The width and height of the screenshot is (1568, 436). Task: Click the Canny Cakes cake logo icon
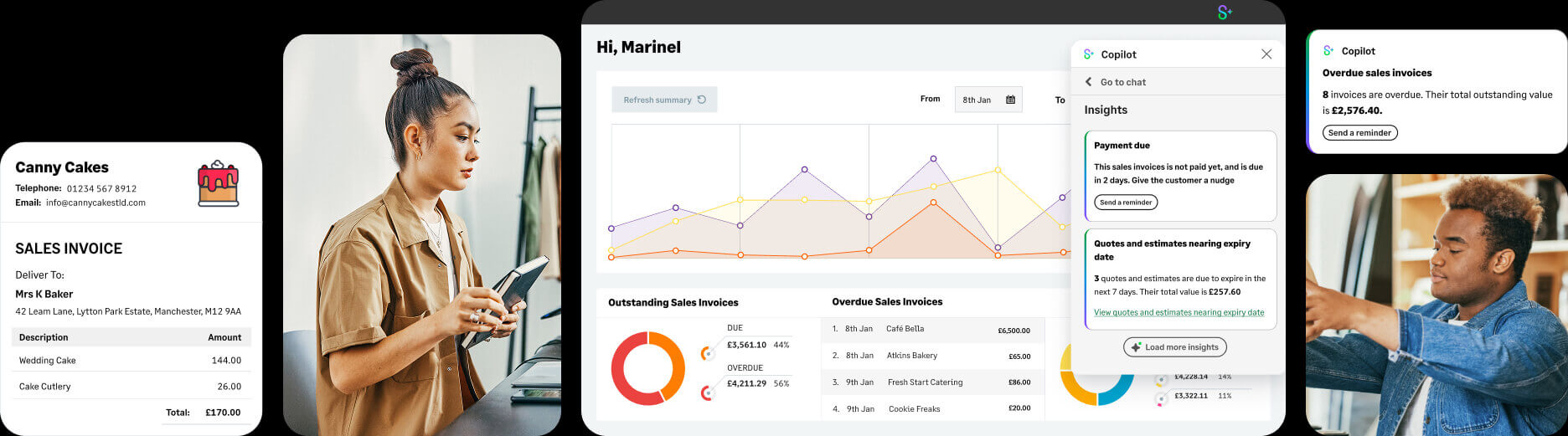coord(218,183)
